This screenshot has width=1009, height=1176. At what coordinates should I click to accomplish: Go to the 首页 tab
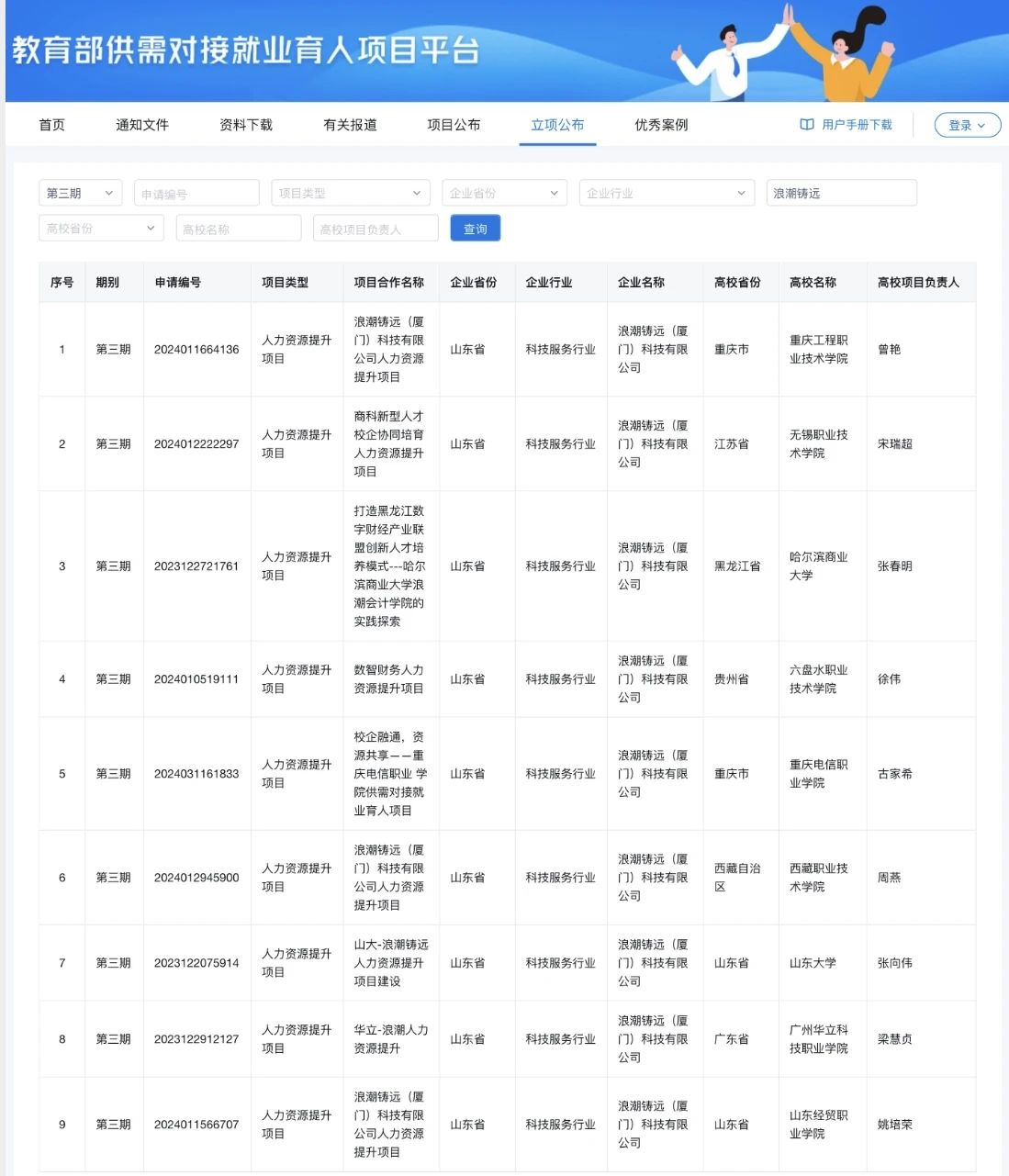tap(51, 125)
